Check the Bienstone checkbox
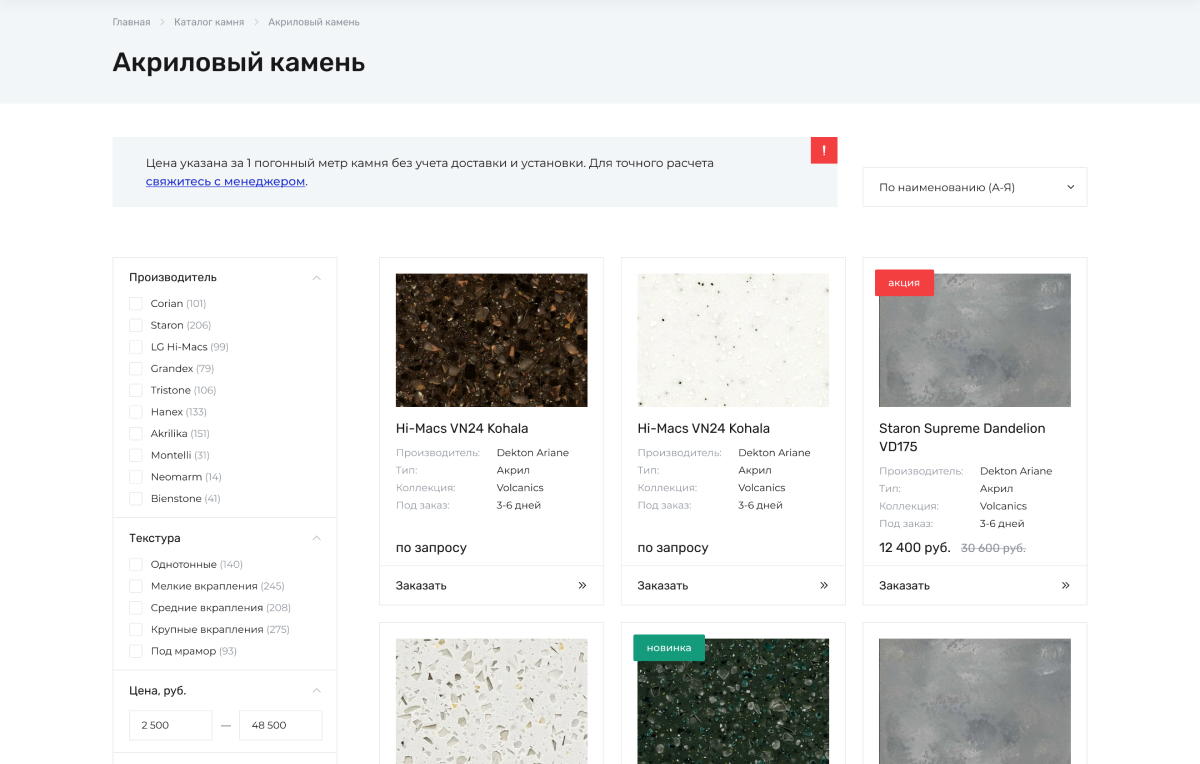The width and height of the screenshot is (1200, 764). [x=136, y=498]
